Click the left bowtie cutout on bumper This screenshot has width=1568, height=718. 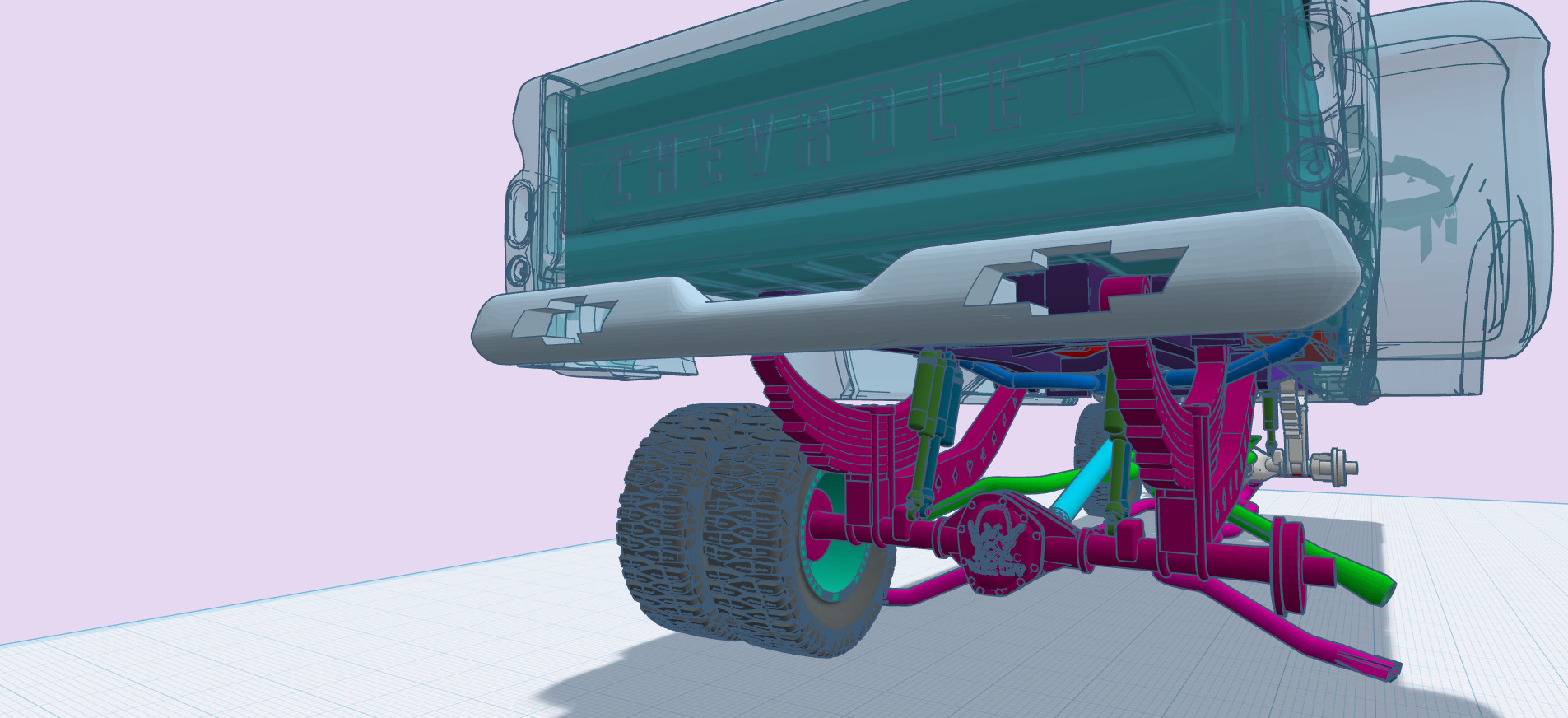pos(564,319)
